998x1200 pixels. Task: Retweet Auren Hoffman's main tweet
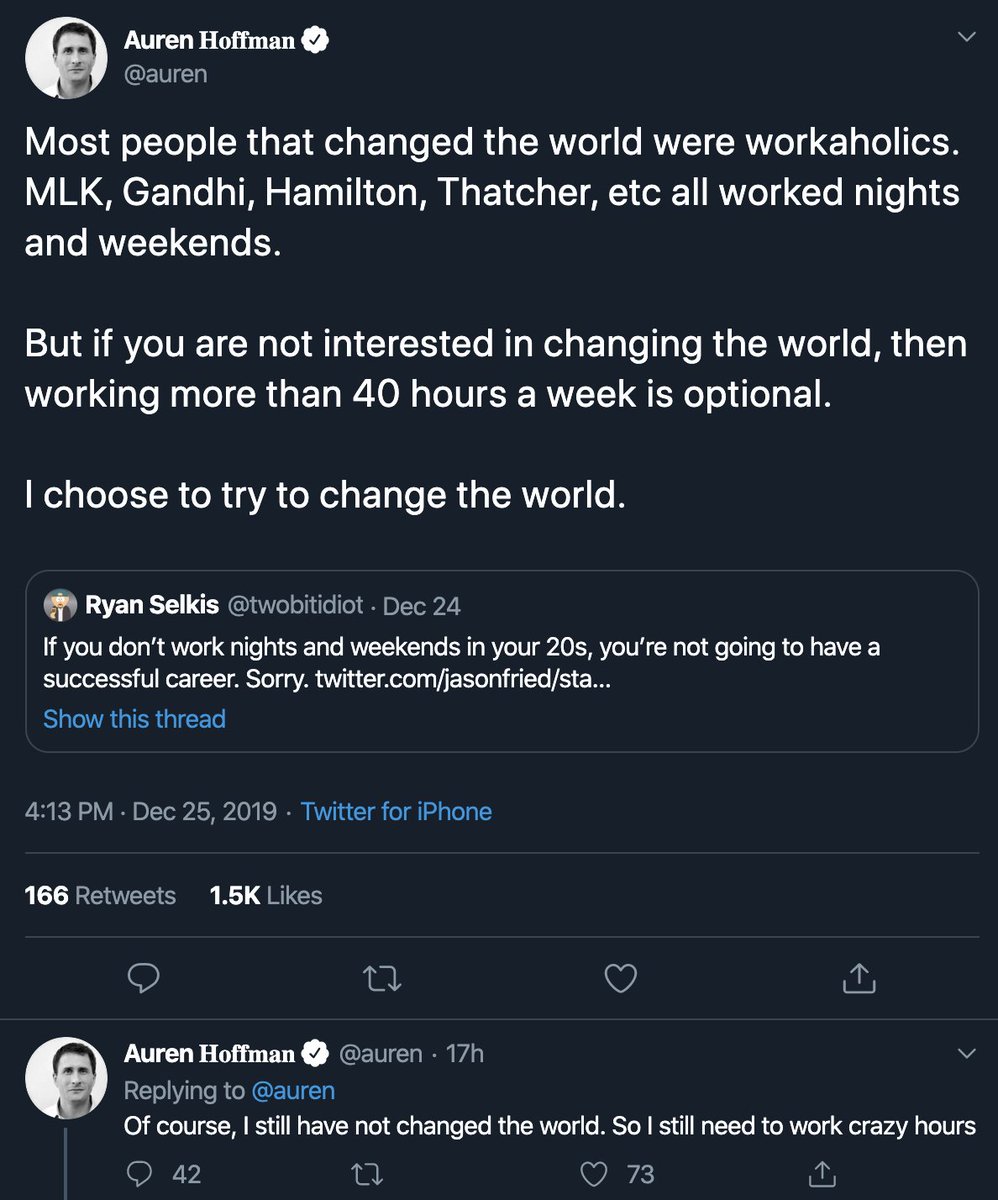click(381, 978)
